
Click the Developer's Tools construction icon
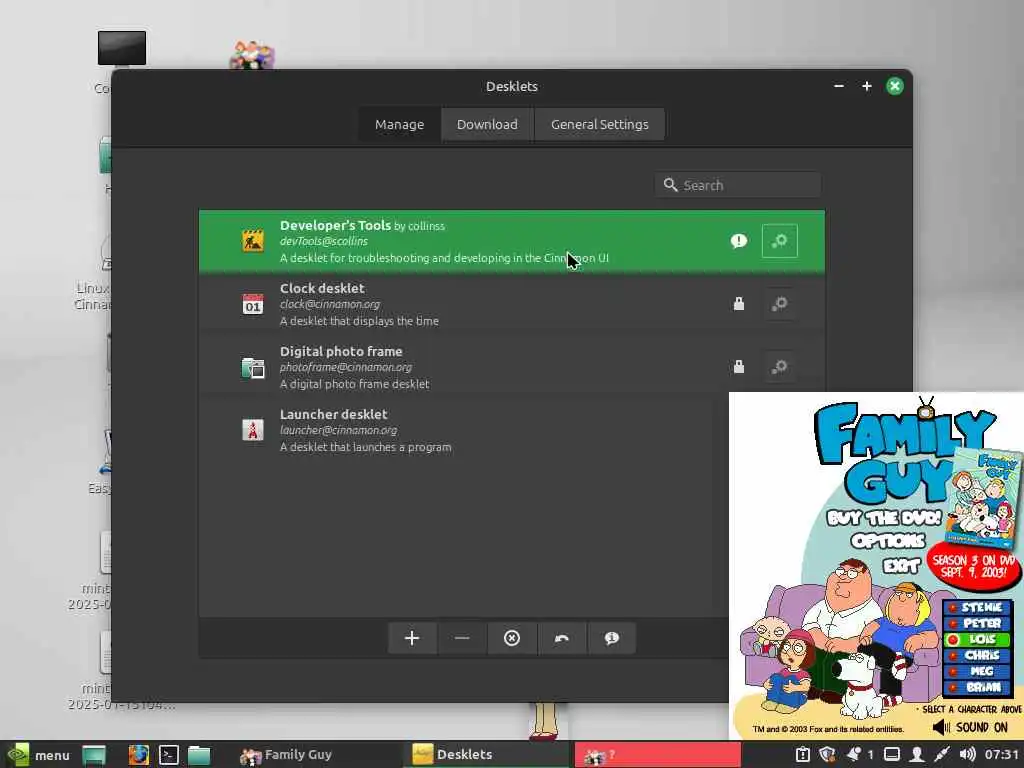(253, 241)
